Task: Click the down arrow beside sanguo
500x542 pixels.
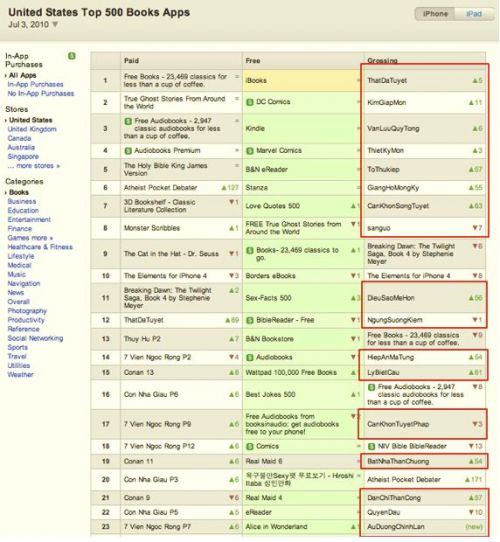Action: tap(476, 228)
